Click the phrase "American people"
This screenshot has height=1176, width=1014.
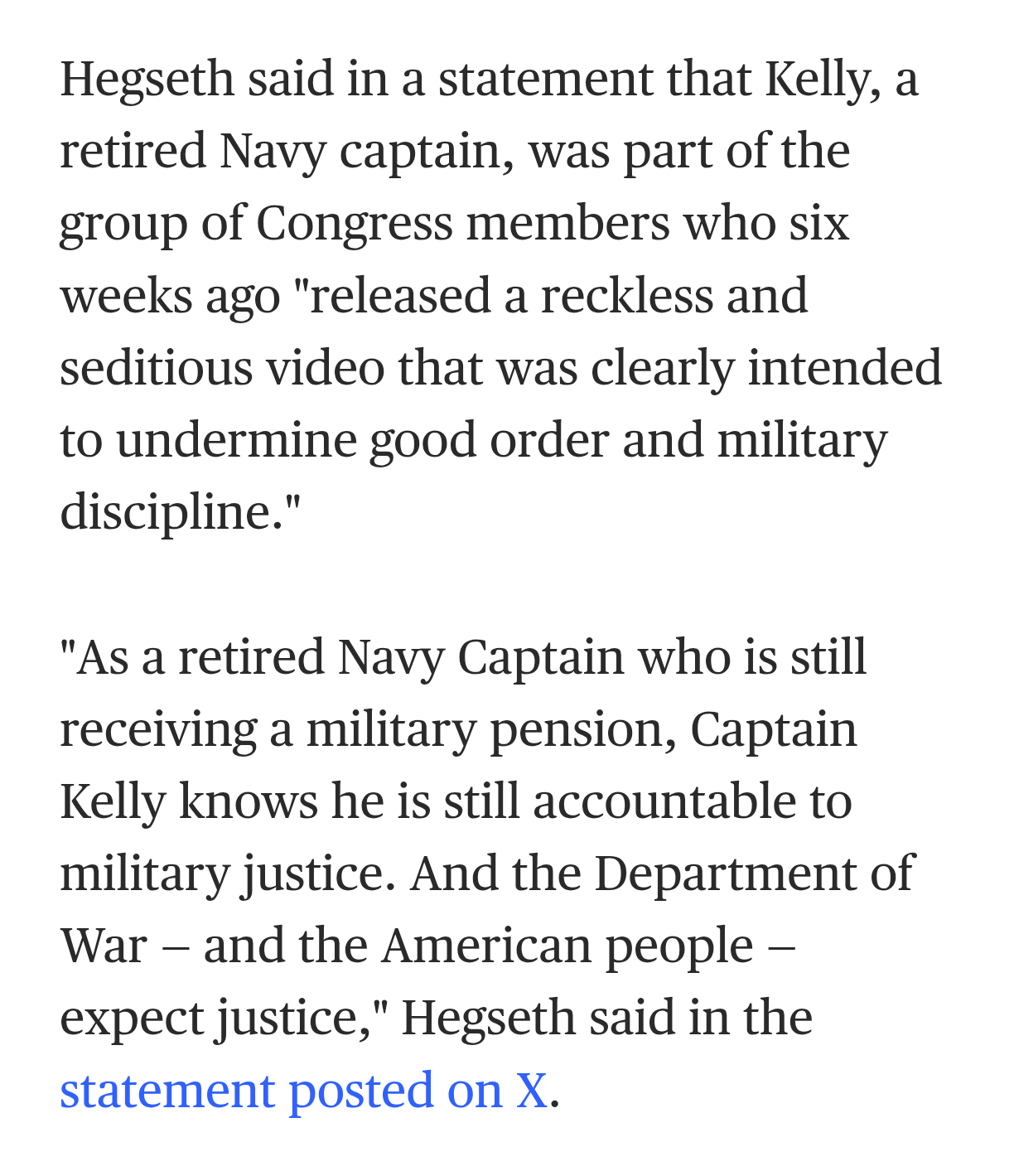[x=567, y=946]
